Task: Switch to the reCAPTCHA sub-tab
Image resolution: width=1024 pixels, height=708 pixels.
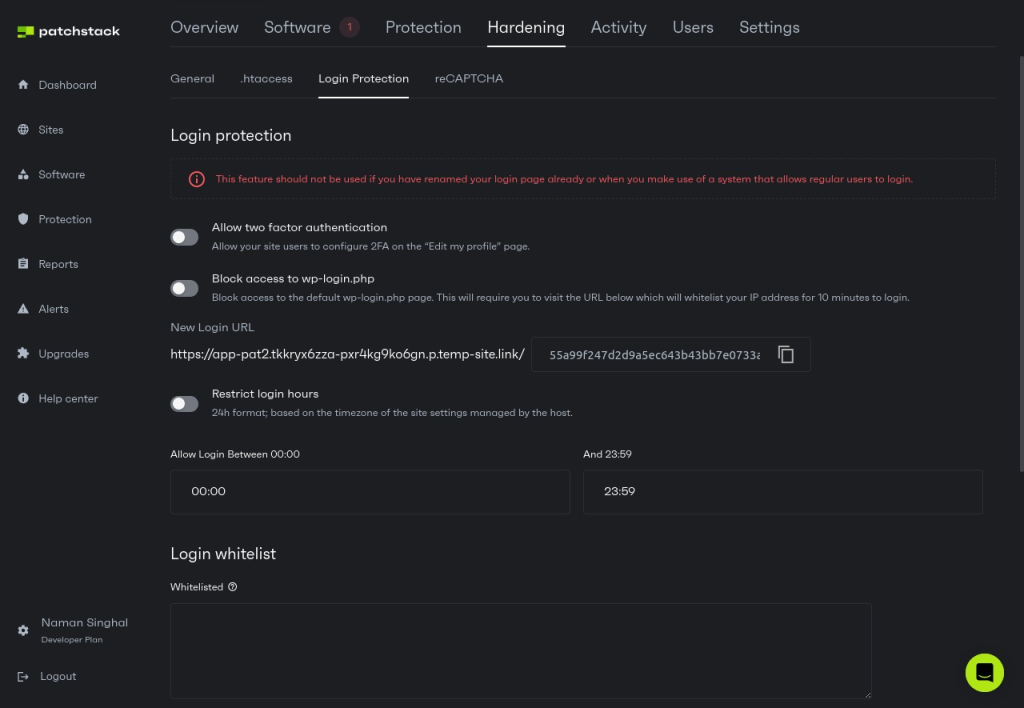Action: click(468, 78)
